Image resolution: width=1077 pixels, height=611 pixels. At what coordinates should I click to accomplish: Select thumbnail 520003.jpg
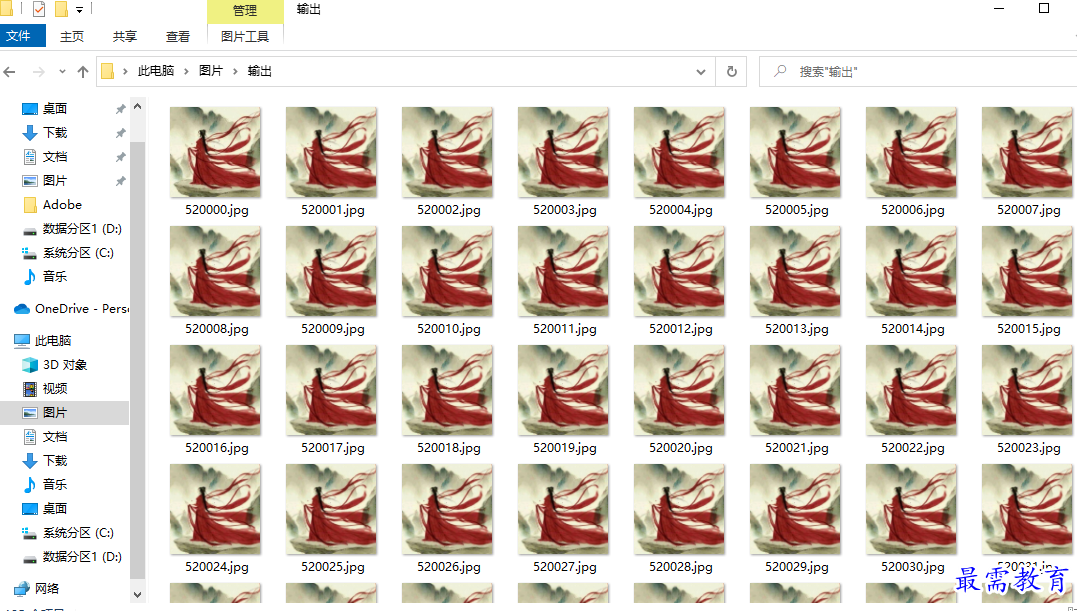pyautogui.click(x=563, y=152)
